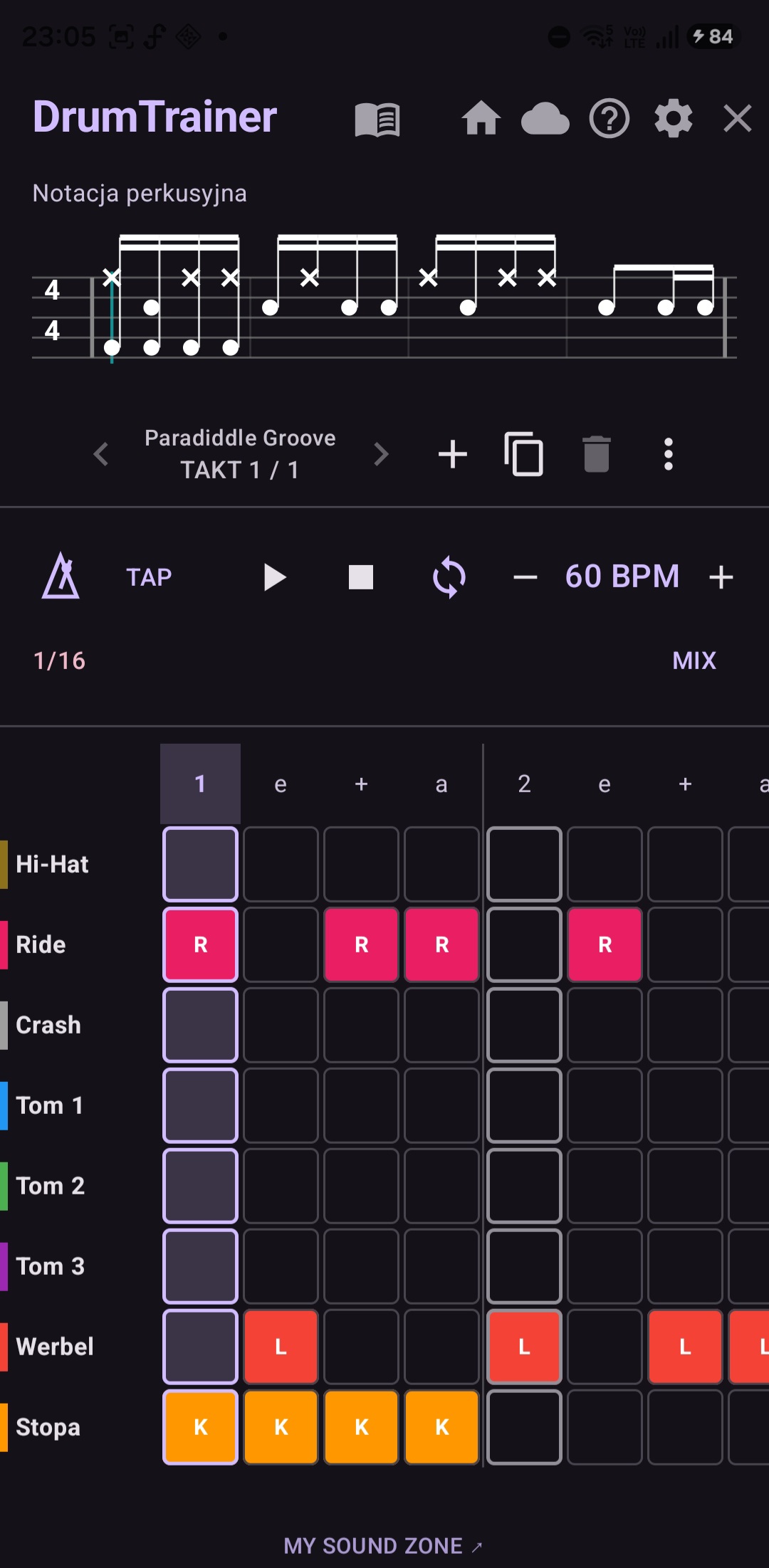Toggle Werbel L cell on 'e' of beat 1

[x=281, y=1347]
